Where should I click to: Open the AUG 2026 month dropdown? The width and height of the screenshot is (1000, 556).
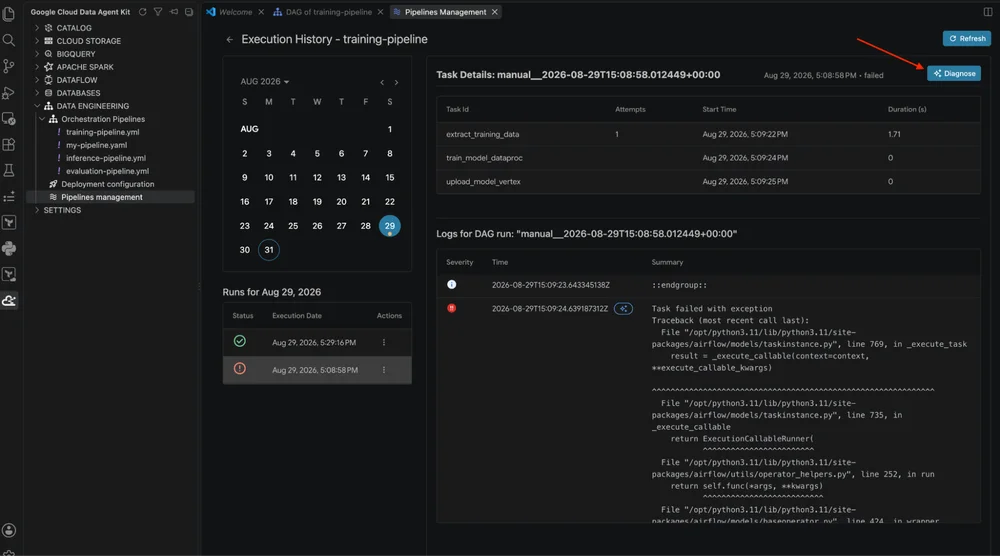pyautogui.click(x=265, y=82)
